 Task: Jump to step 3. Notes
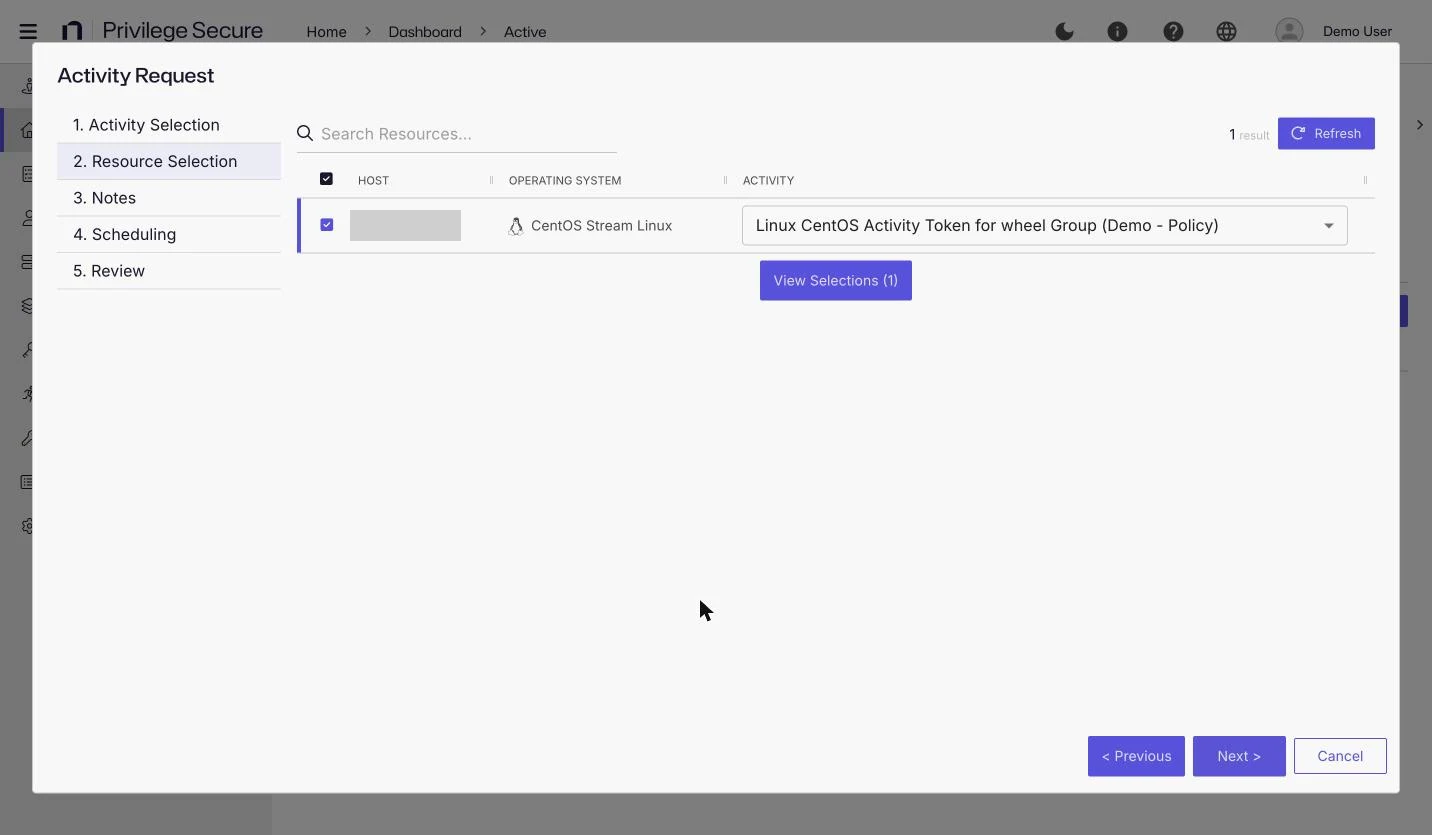tap(169, 198)
